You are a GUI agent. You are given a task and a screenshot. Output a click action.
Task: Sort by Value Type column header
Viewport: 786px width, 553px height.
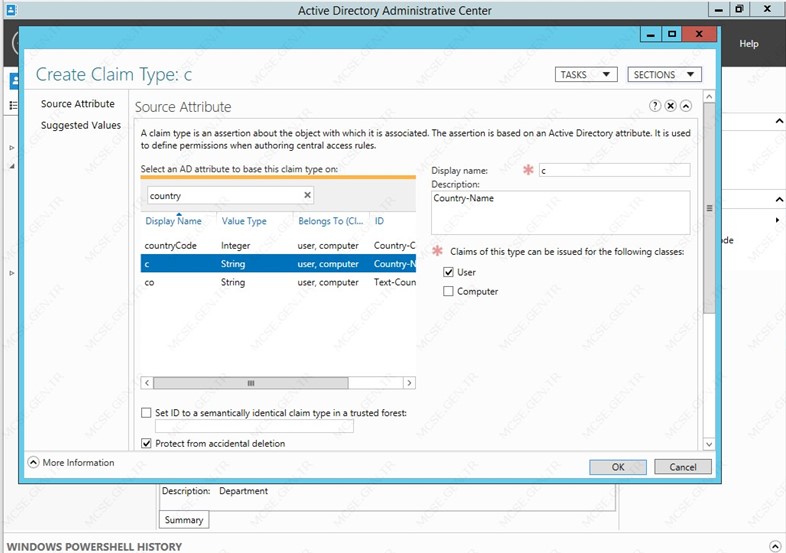coord(244,221)
